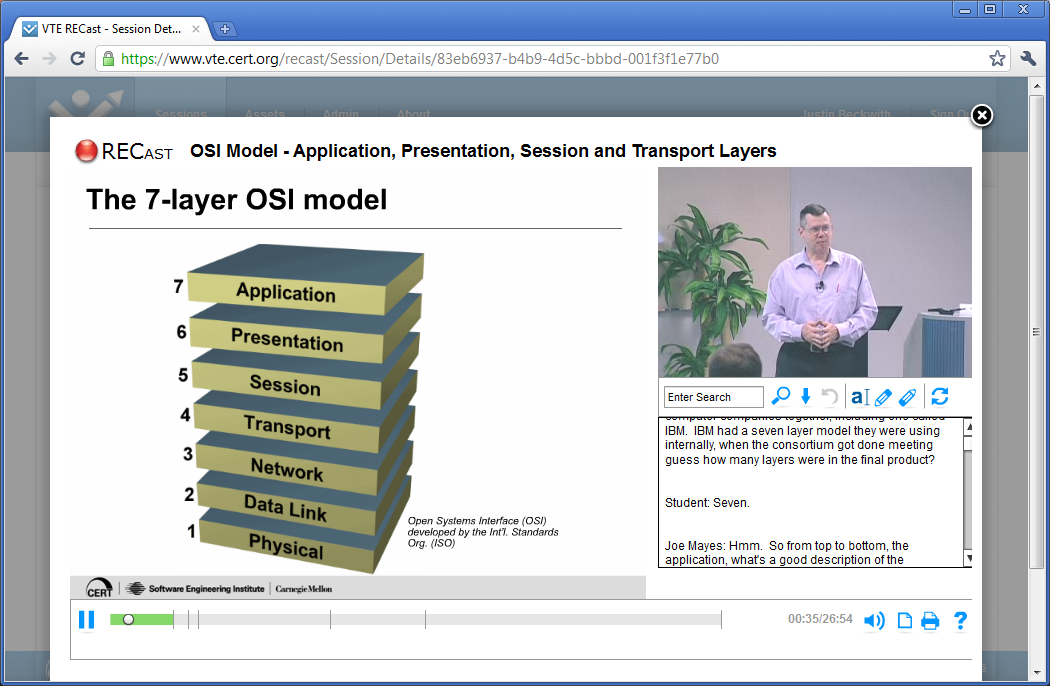This screenshot has height=686, width=1050.
Task: Click the blue down arrow beside the magnifier
Action: (806, 397)
